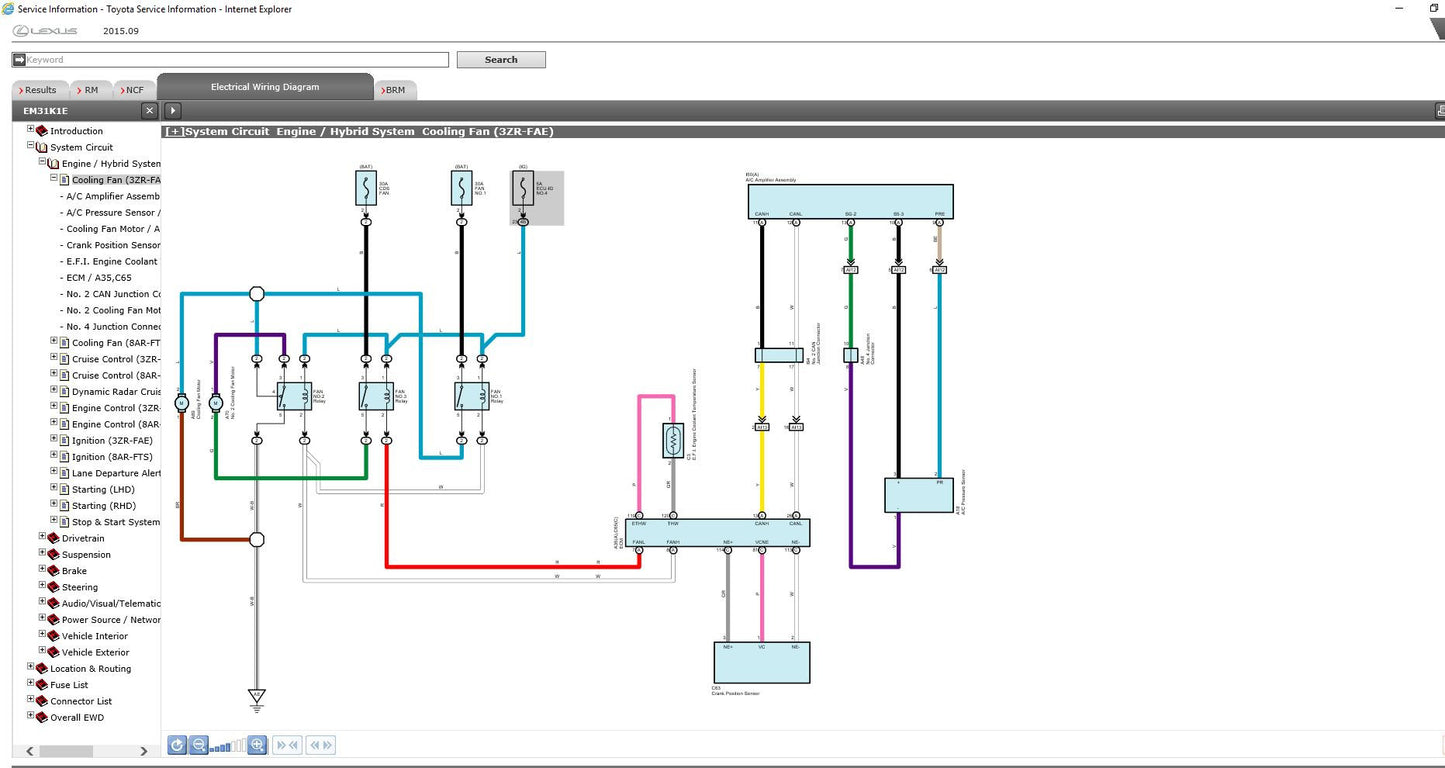Click the play arrow beside the panel header
The image size is (1445, 768).
click(173, 111)
